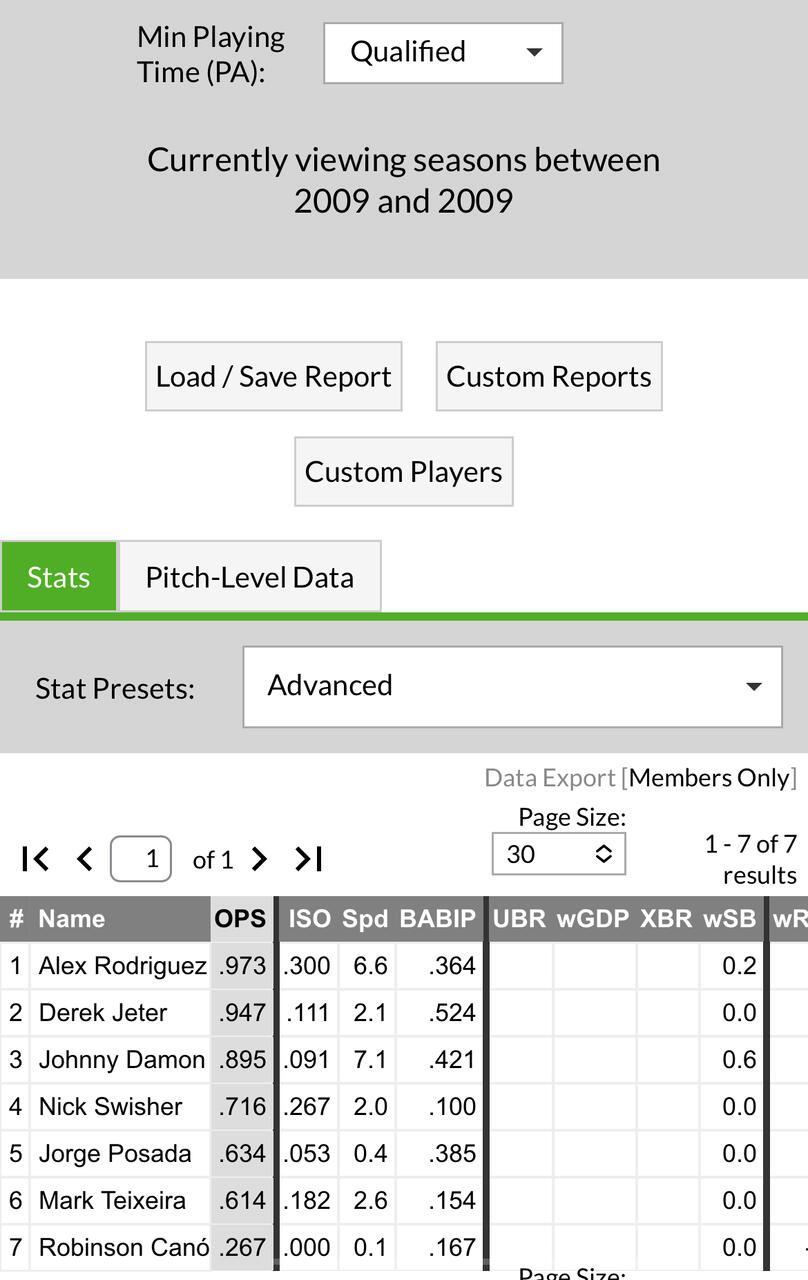Sort table by OPS column
Viewport: 808px width, 1280px height.
point(241,919)
